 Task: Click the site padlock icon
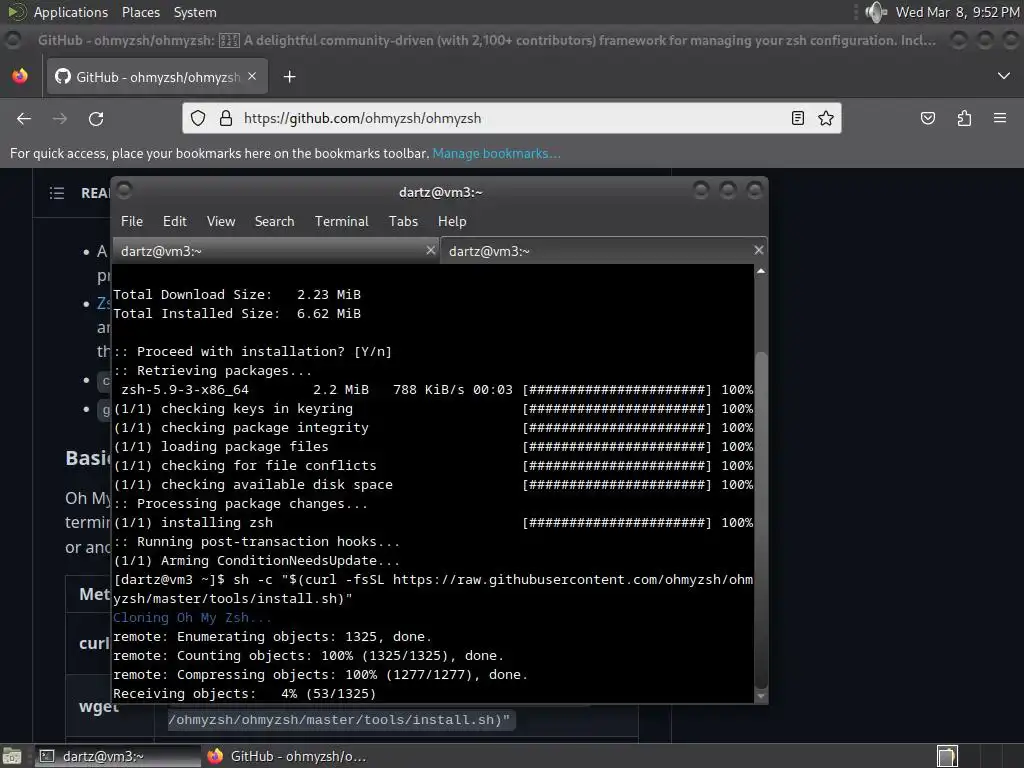[x=226, y=118]
